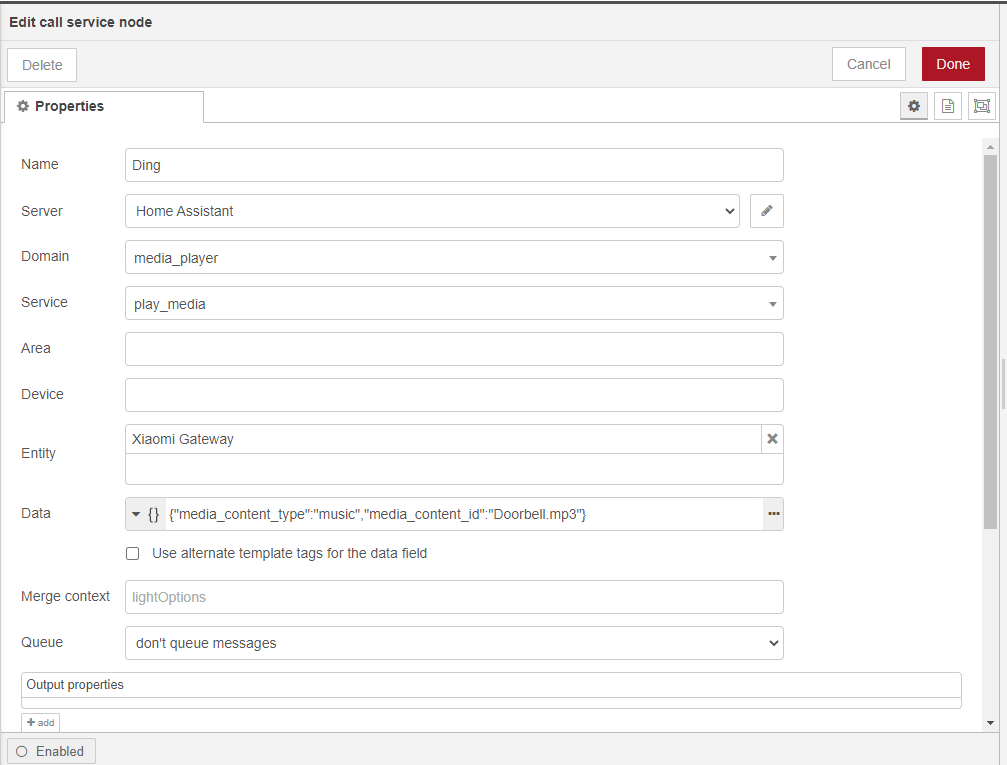
Task: Add an output property
Action: tap(40, 723)
